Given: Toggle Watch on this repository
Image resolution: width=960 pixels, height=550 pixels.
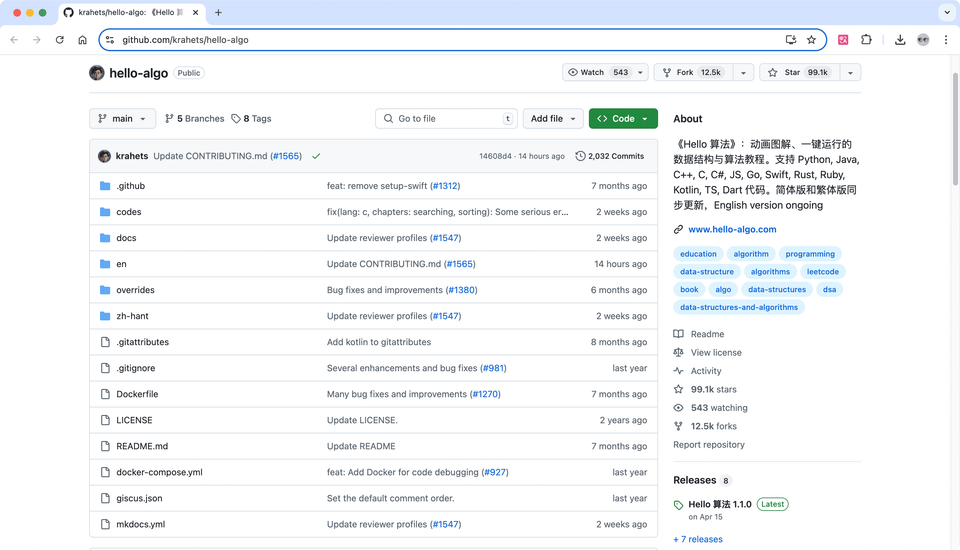Looking at the screenshot, I should click(599, 72).
